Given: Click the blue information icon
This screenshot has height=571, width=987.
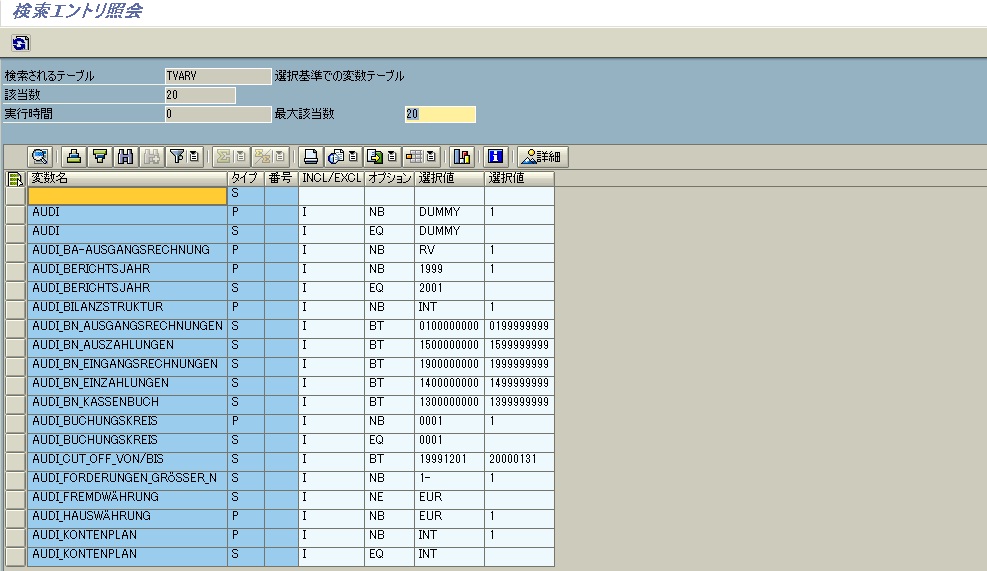Looking at the screenshot, I should coord(494,156).
